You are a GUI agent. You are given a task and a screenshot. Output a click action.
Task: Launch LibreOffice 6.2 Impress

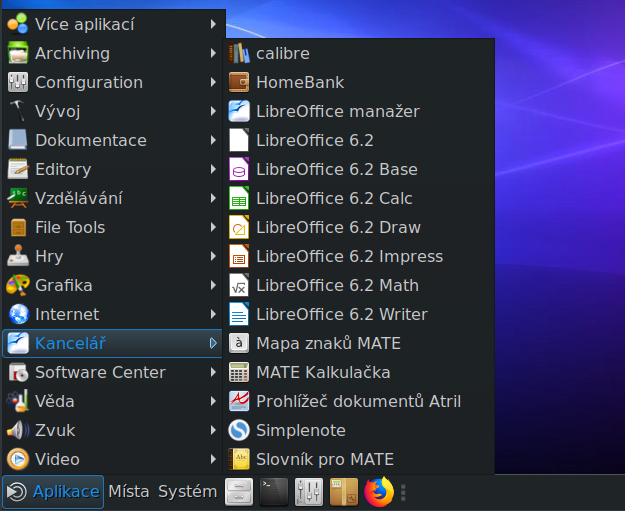(349, 256)
